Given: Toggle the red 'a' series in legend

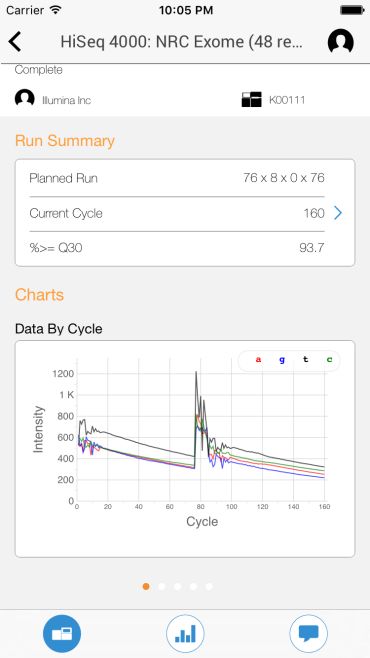Looking at the screenshot, I should point(258,360).
